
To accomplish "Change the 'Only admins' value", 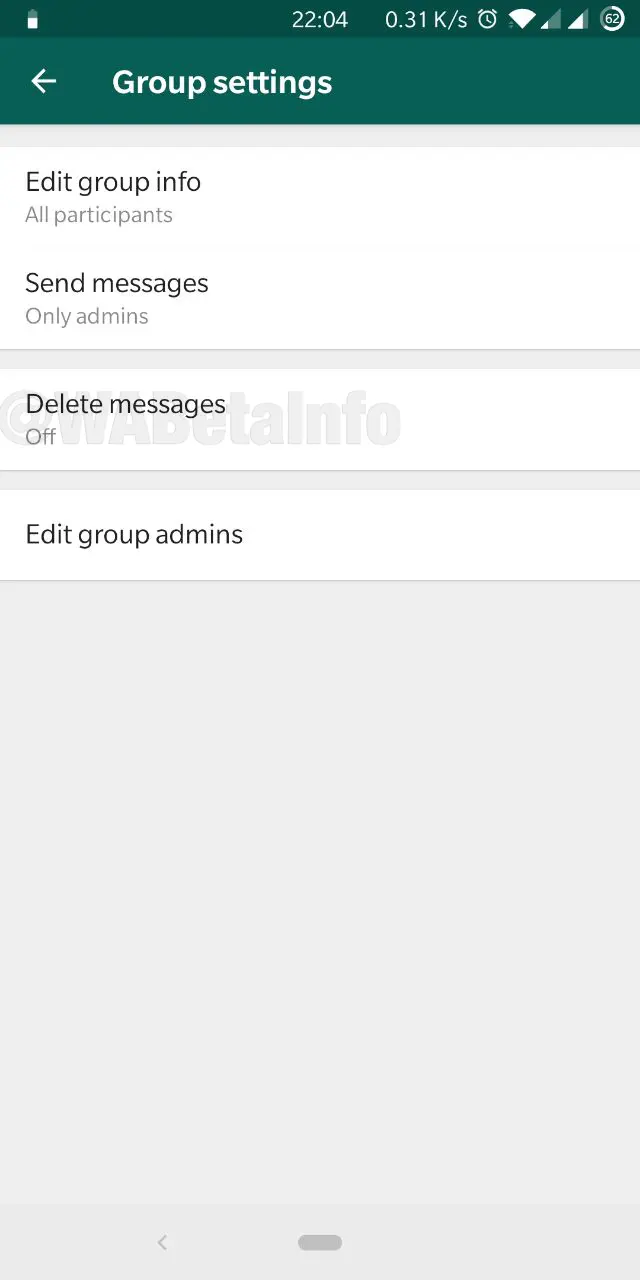I will 87,316.
